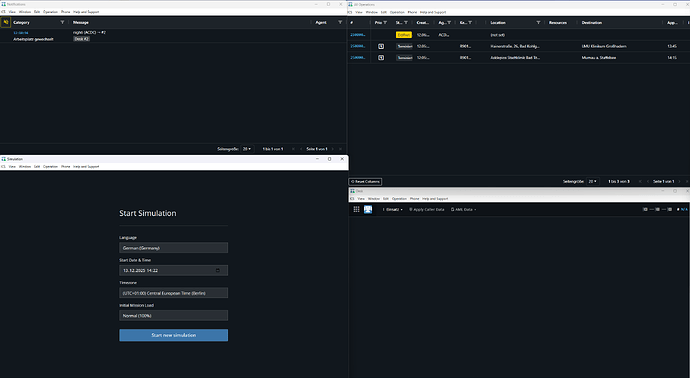Click the N/A status indicator in Desk
690x378 pixels.
point(683,209)
